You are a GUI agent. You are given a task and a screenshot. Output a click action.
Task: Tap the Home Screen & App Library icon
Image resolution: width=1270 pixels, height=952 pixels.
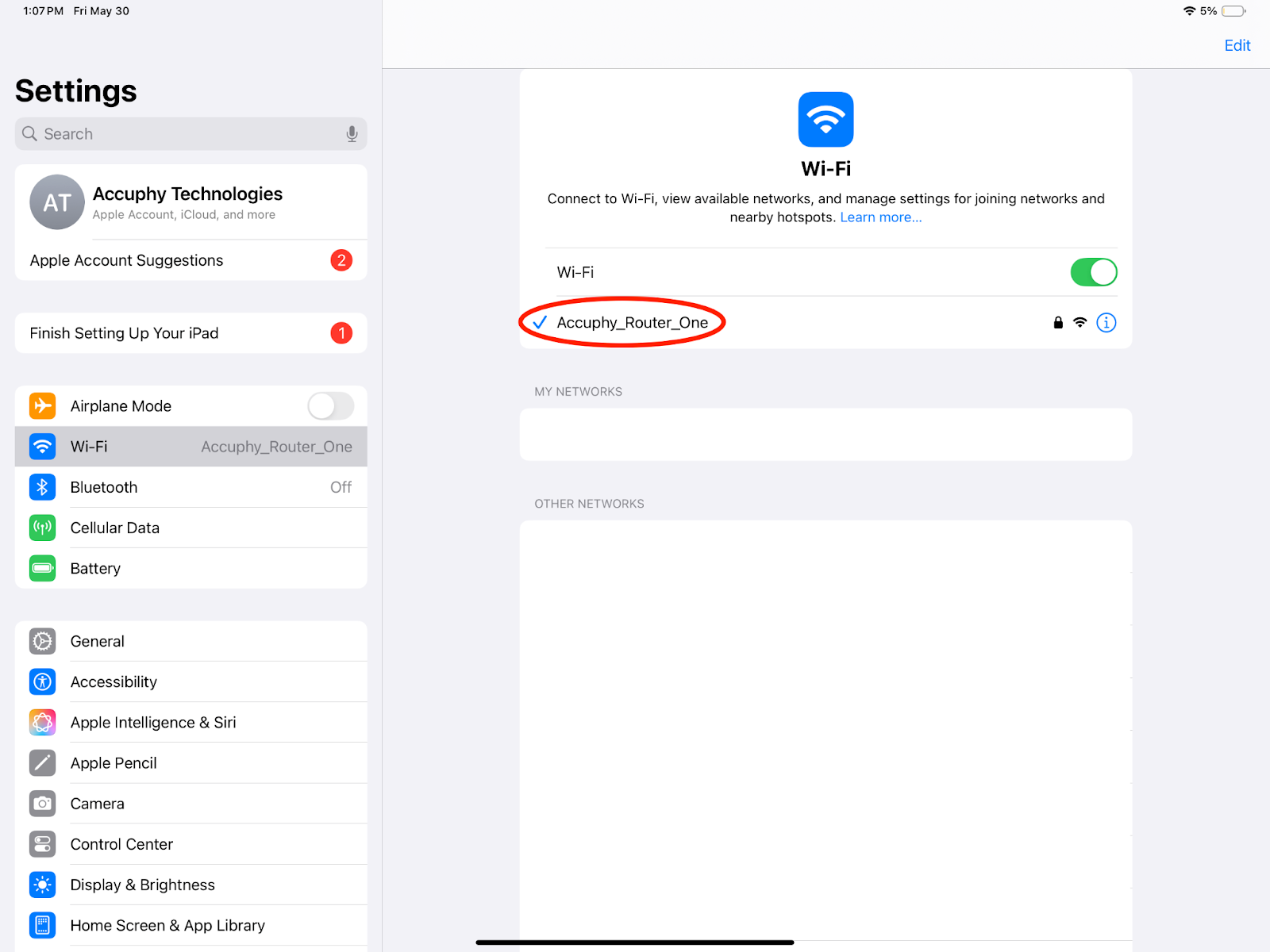(x=43, y=925)
